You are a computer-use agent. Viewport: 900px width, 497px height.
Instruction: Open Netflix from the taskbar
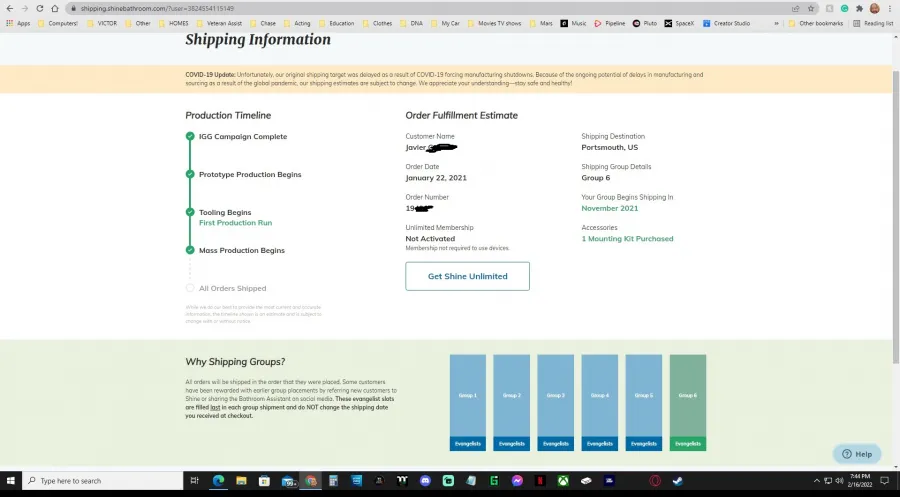click(x=540, y=481)
